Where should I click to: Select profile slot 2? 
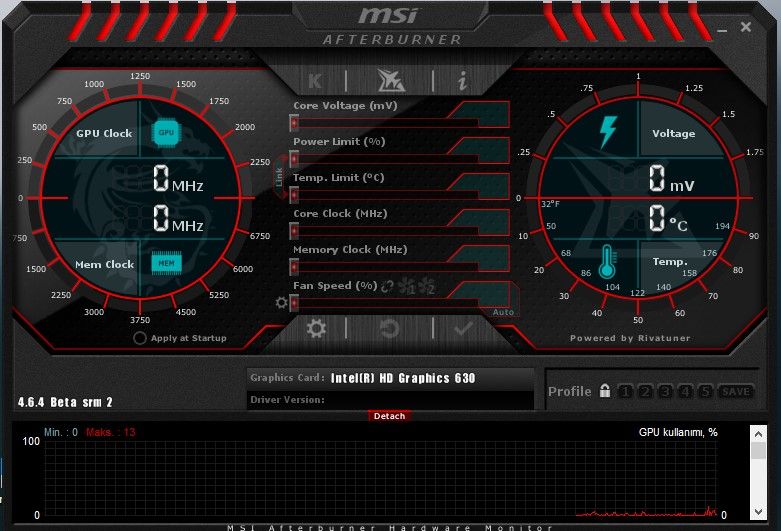click(645, 392)
